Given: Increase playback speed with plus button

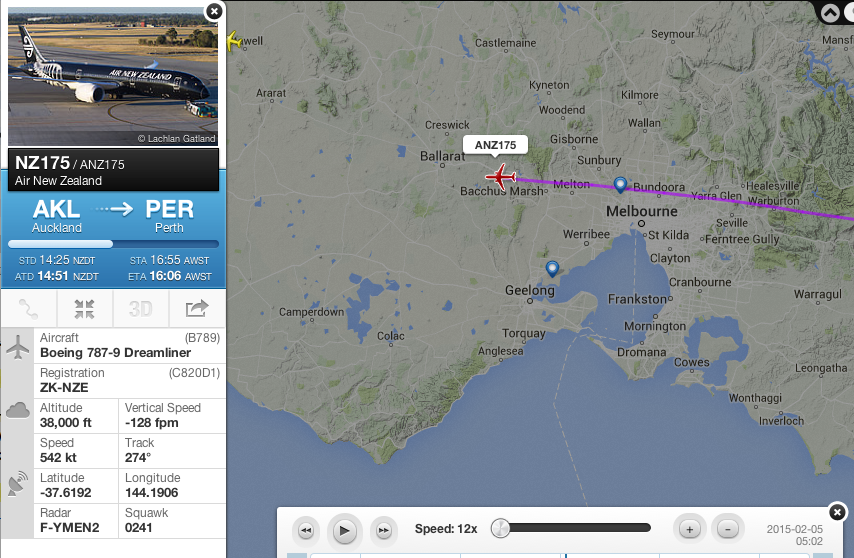Looking at the screenshot, I should coord(690,529).
